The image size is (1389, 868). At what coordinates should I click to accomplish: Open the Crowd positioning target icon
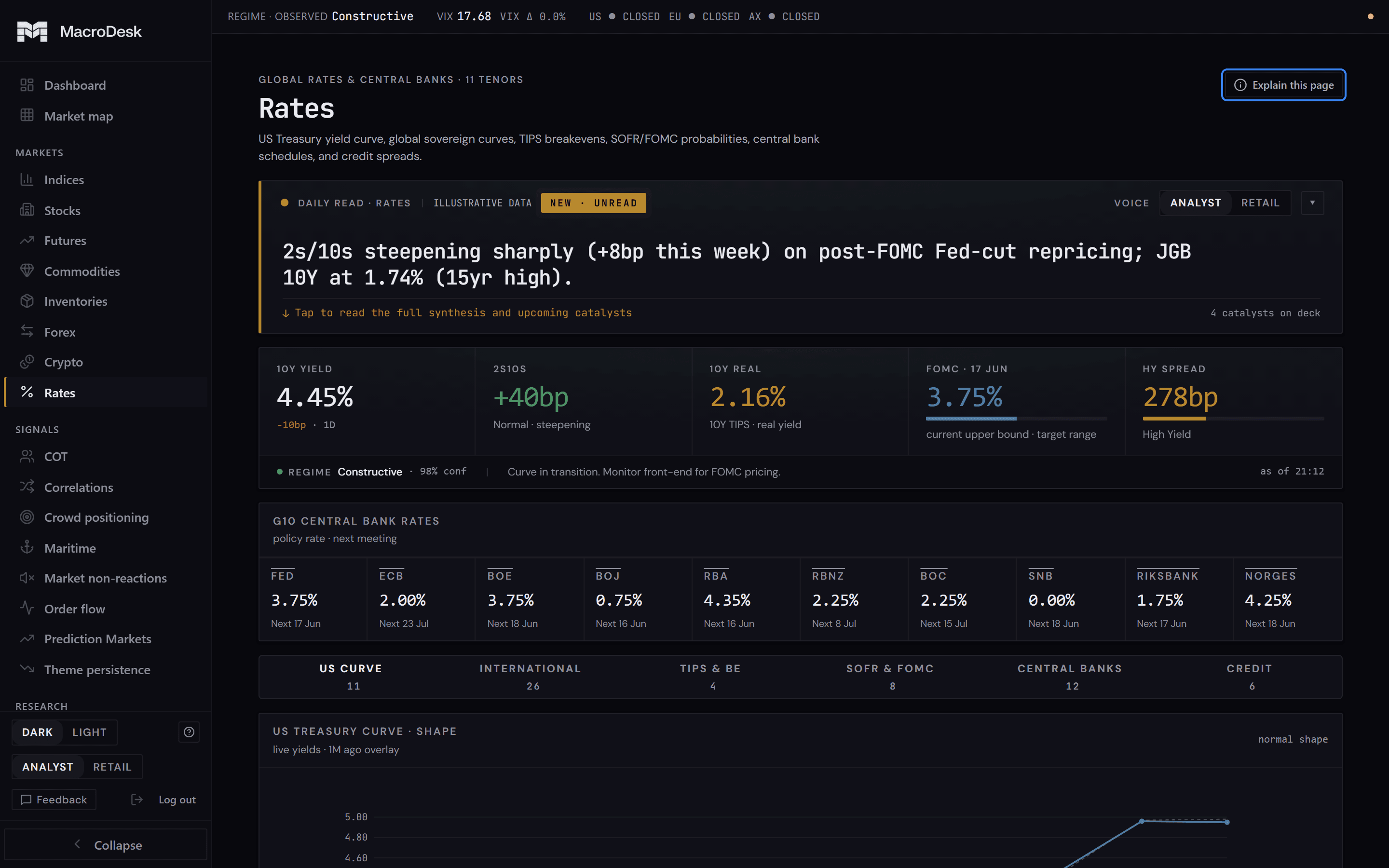(27, 517)
